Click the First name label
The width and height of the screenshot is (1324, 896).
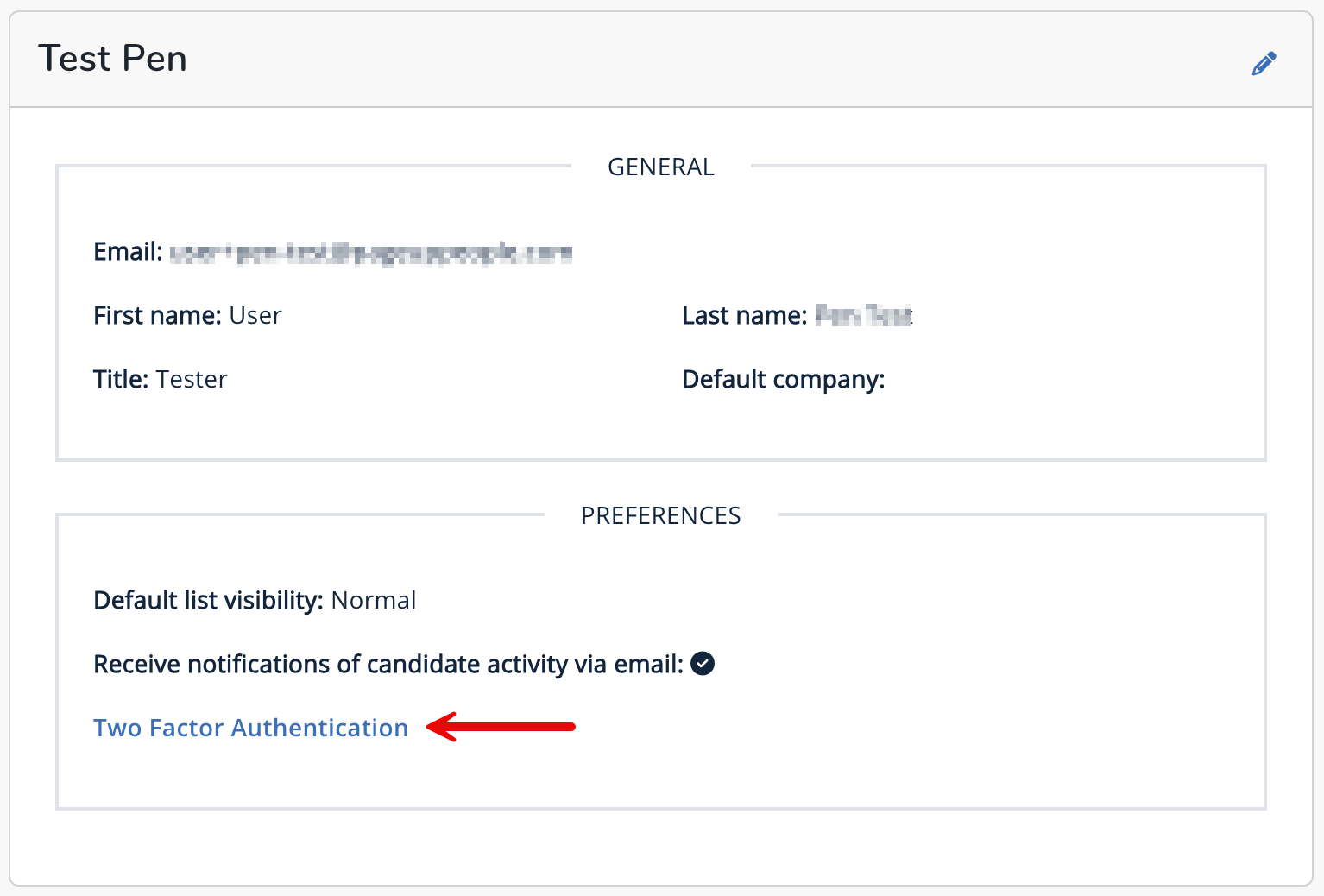pos(157,316)
